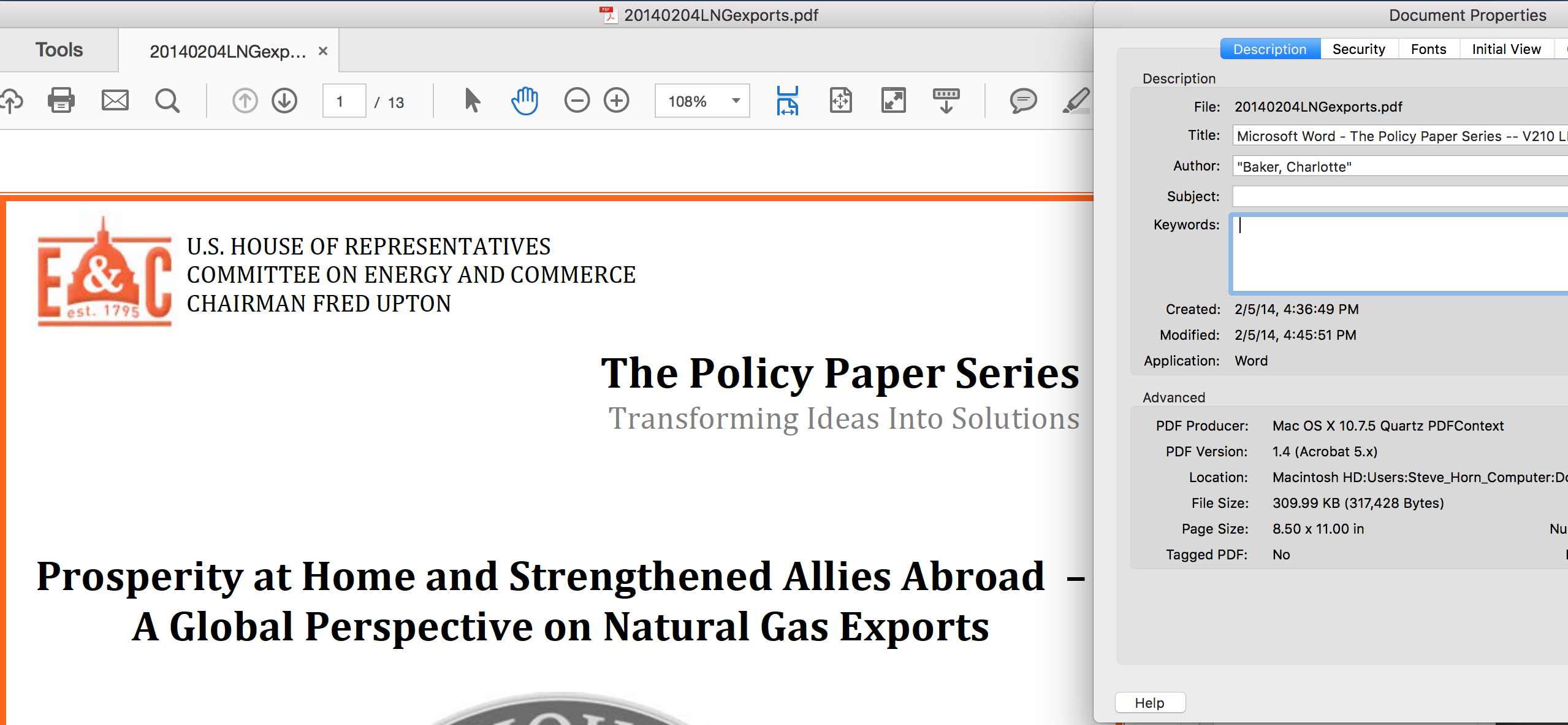The height and width of the screenshot is (725, 1568).
Task: Choose the selection arrow tool
Action: coord(472,101)
